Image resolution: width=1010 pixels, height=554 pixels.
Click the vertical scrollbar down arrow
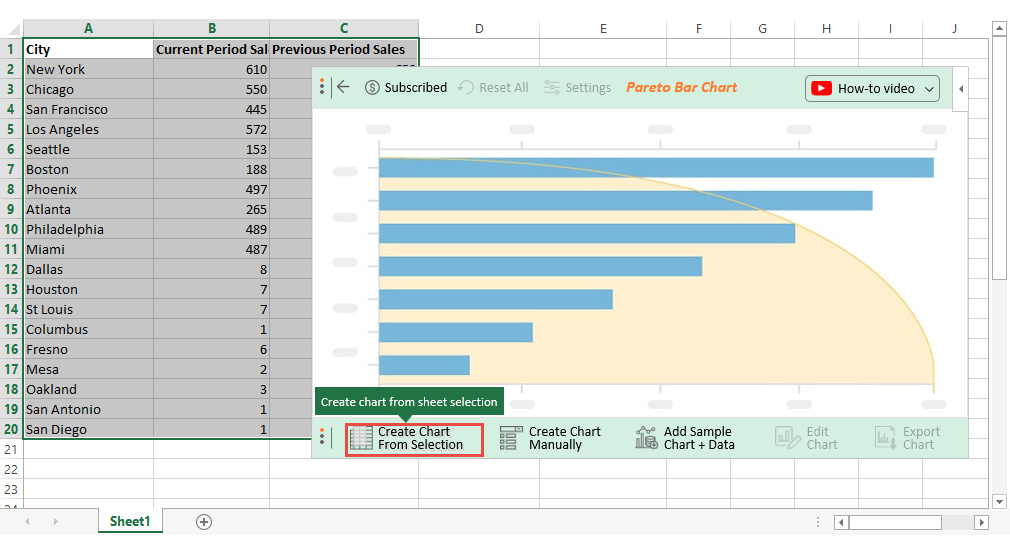[999, 501]
